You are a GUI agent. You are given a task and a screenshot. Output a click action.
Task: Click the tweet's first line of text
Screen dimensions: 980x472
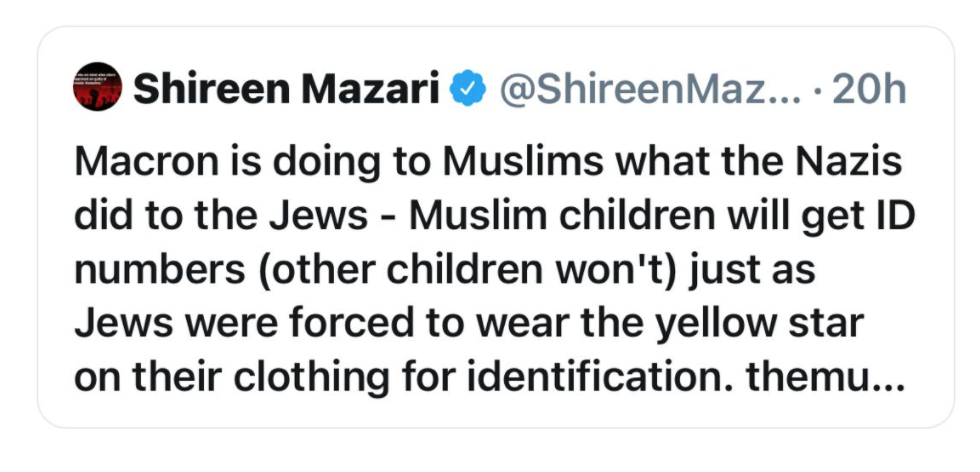point(488,163)
